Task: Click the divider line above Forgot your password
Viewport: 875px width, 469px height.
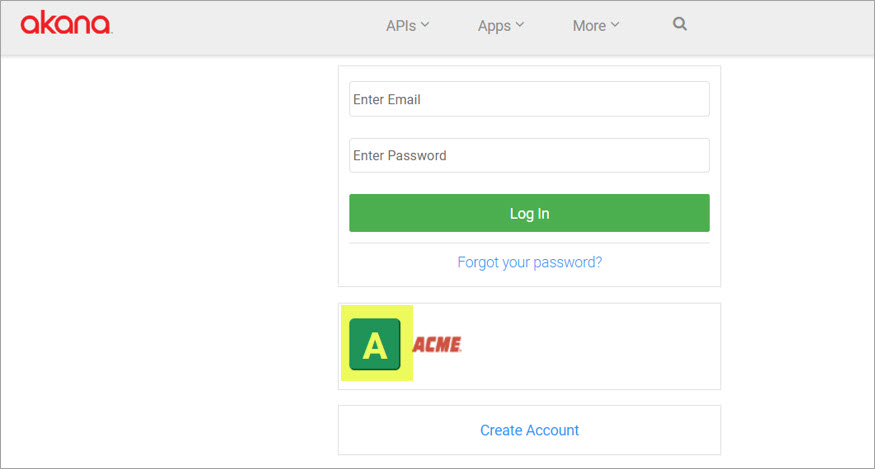Action: [x=530, y=243]
